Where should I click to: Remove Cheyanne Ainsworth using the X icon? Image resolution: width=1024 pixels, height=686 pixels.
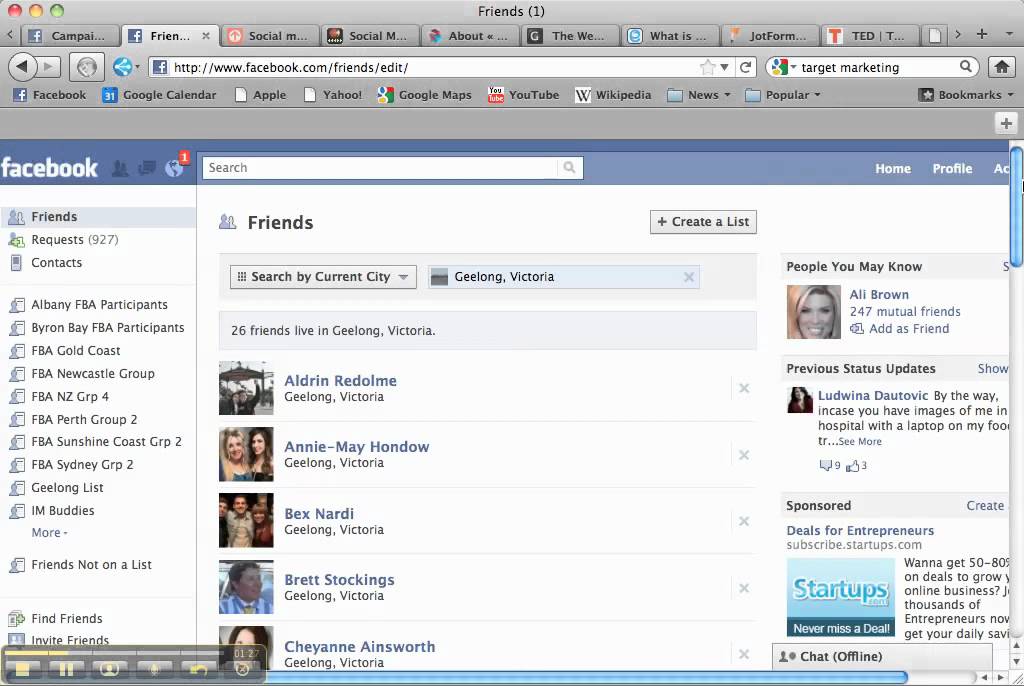click(x=744, y=654)
